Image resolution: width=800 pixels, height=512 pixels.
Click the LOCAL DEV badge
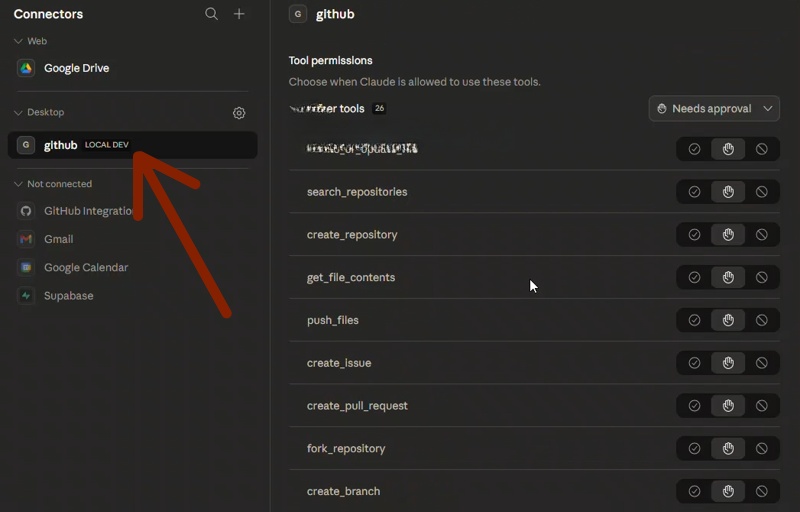point(107,145)
